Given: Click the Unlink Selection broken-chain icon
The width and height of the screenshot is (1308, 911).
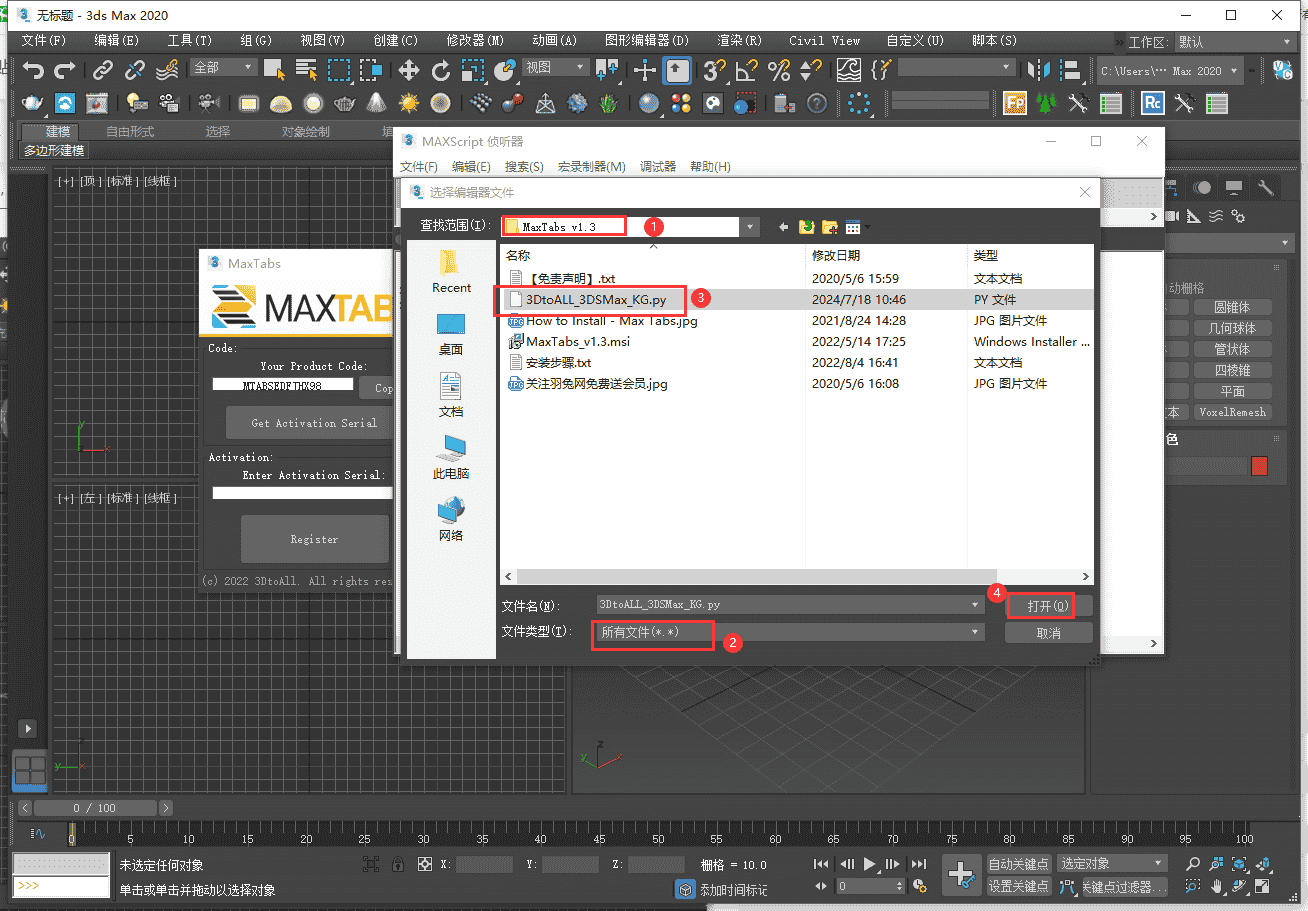Looking at the screenshot, I should 135,70.
